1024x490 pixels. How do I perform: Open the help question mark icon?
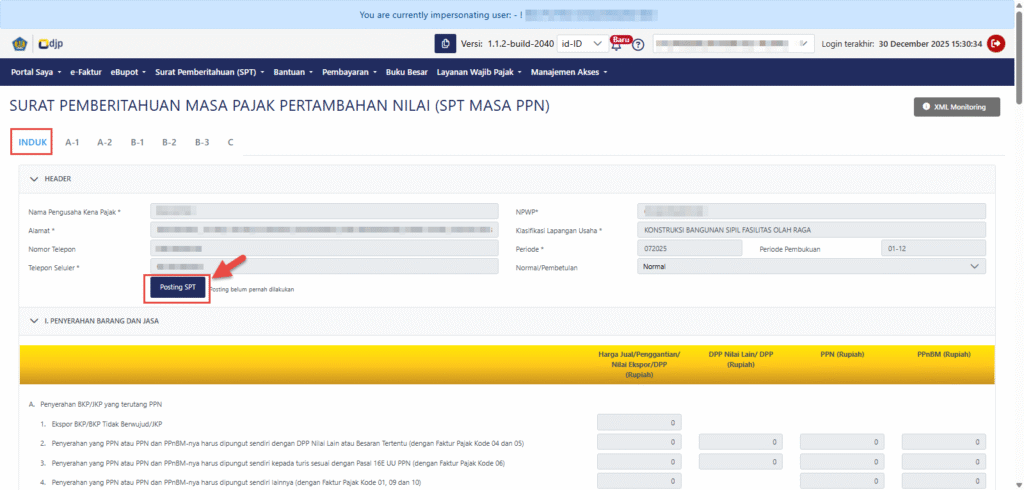(x=638, y=45)
